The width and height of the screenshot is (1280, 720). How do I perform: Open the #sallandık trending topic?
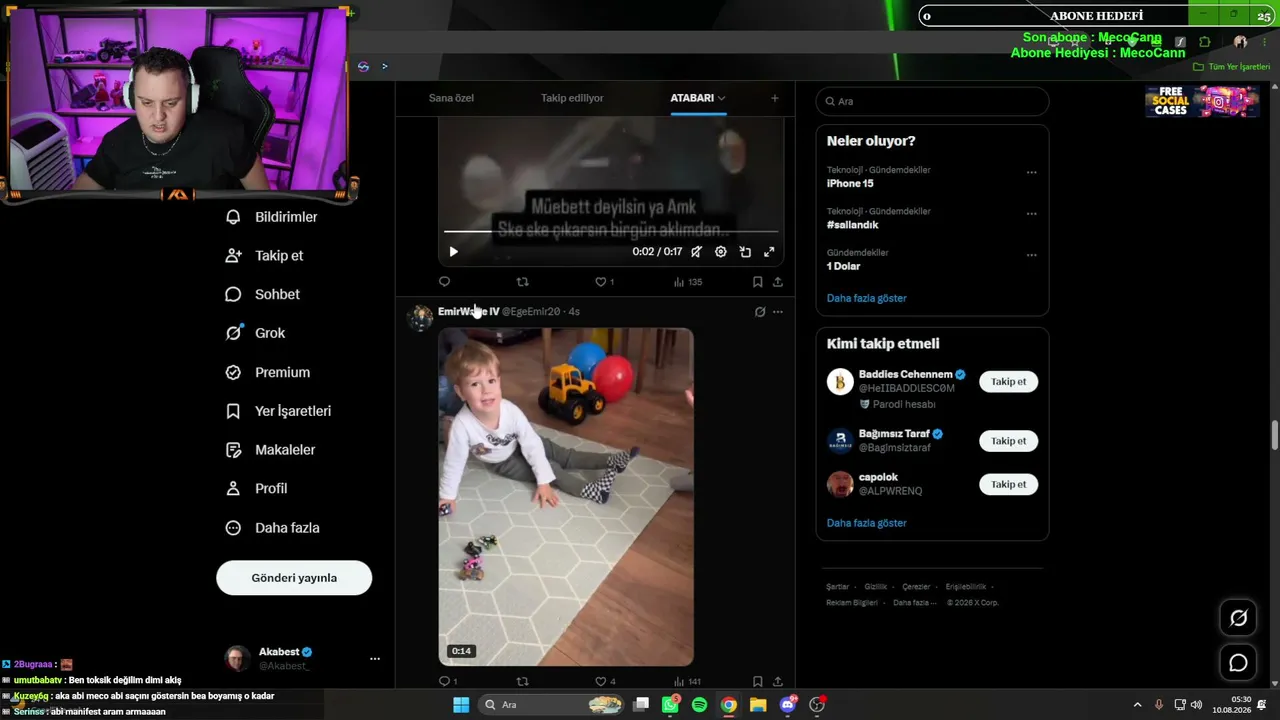point(853,225)
